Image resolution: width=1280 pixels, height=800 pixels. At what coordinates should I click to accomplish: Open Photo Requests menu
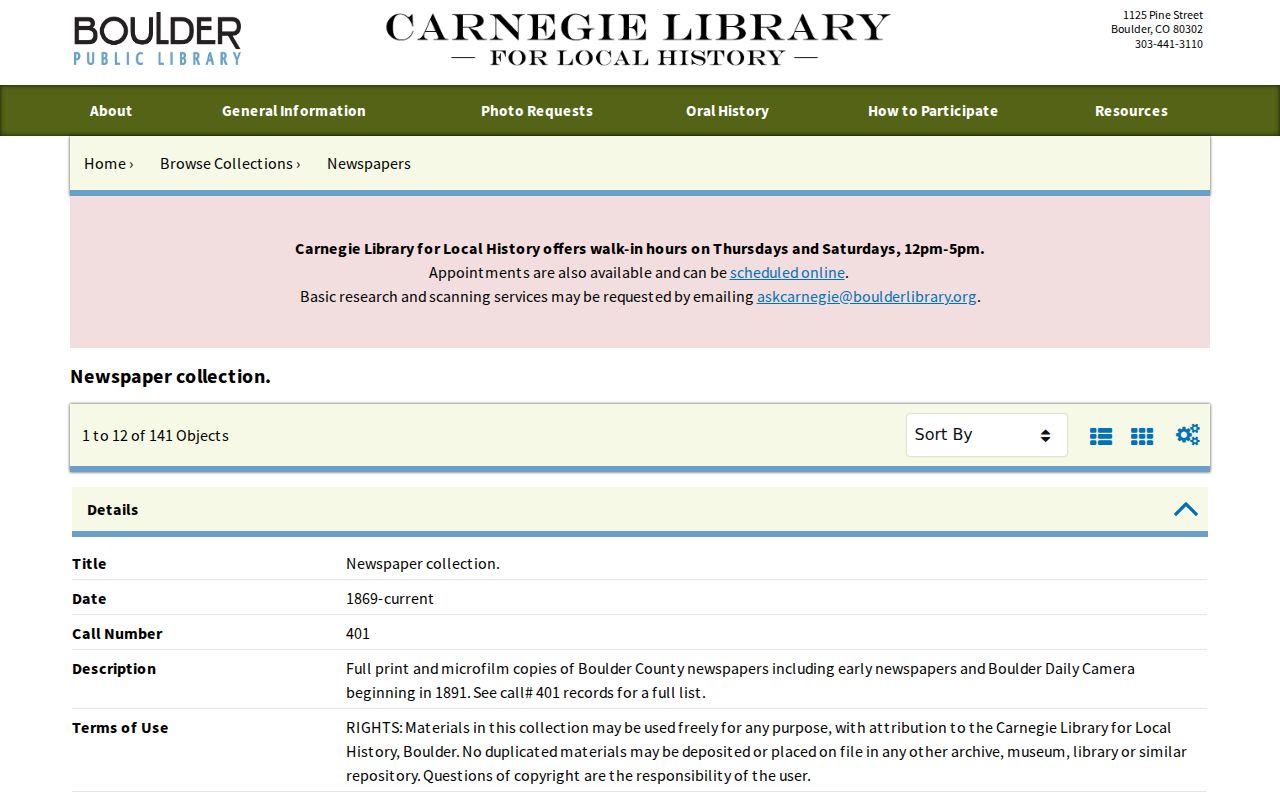click(x=537, y=111)
